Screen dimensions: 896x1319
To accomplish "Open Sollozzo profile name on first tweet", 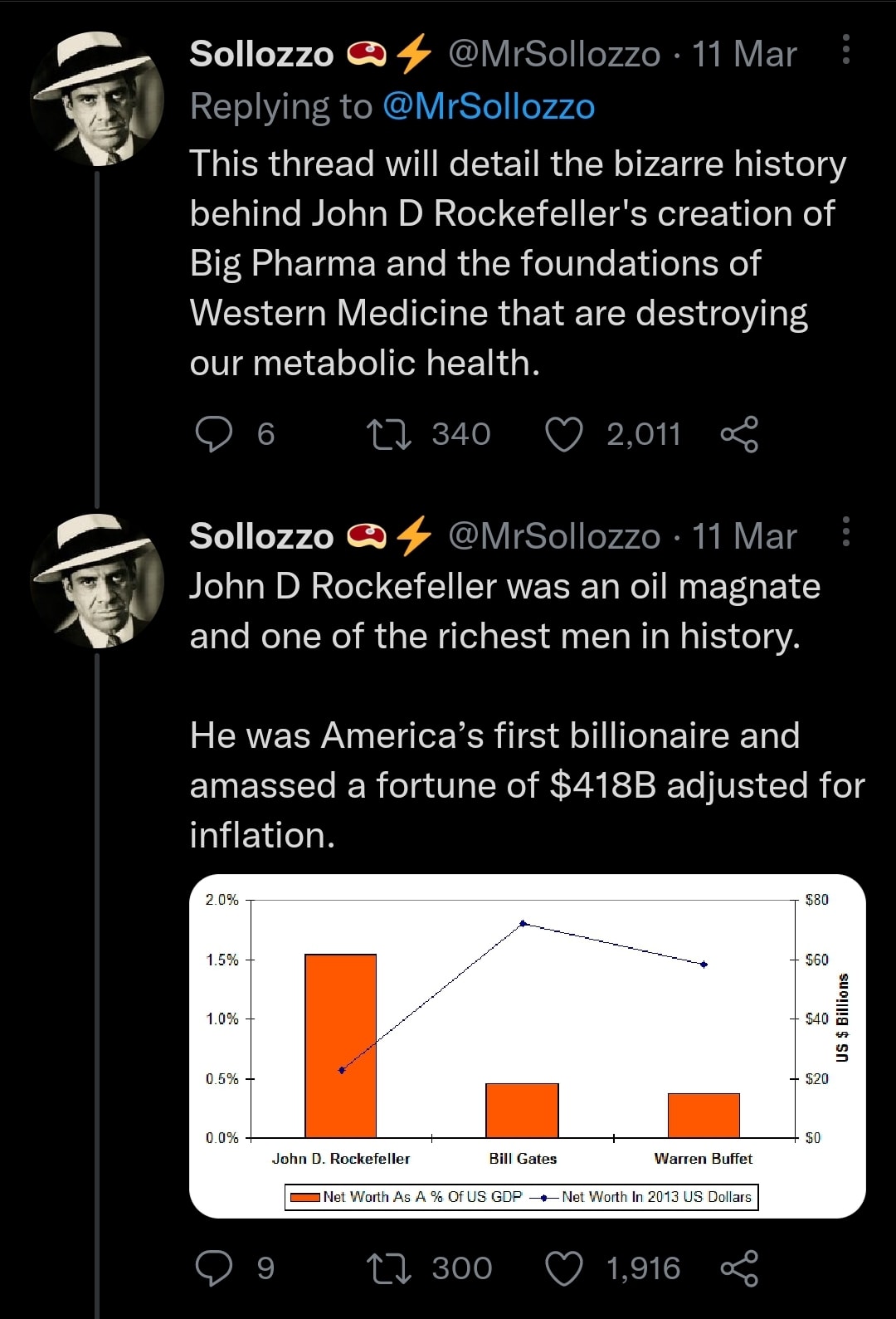I will pos(261,54).
